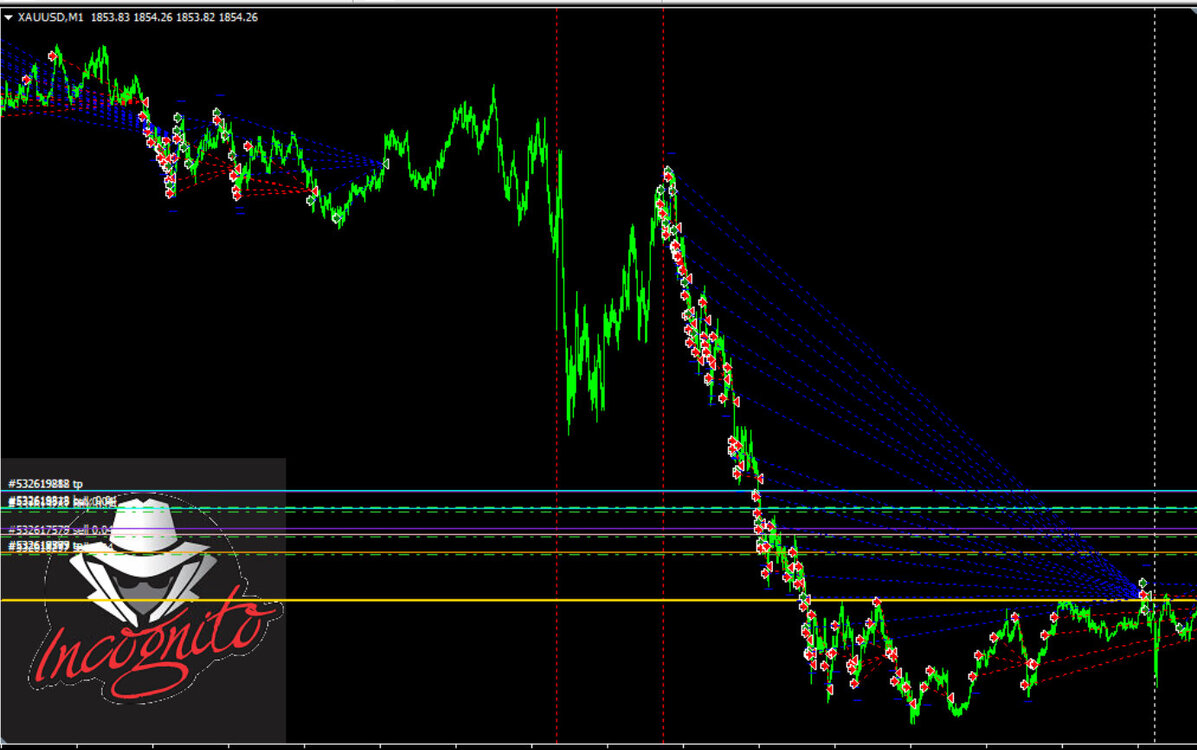
Task: Select the thick yellow horizontal line
Action: click(x=598, y=600)
